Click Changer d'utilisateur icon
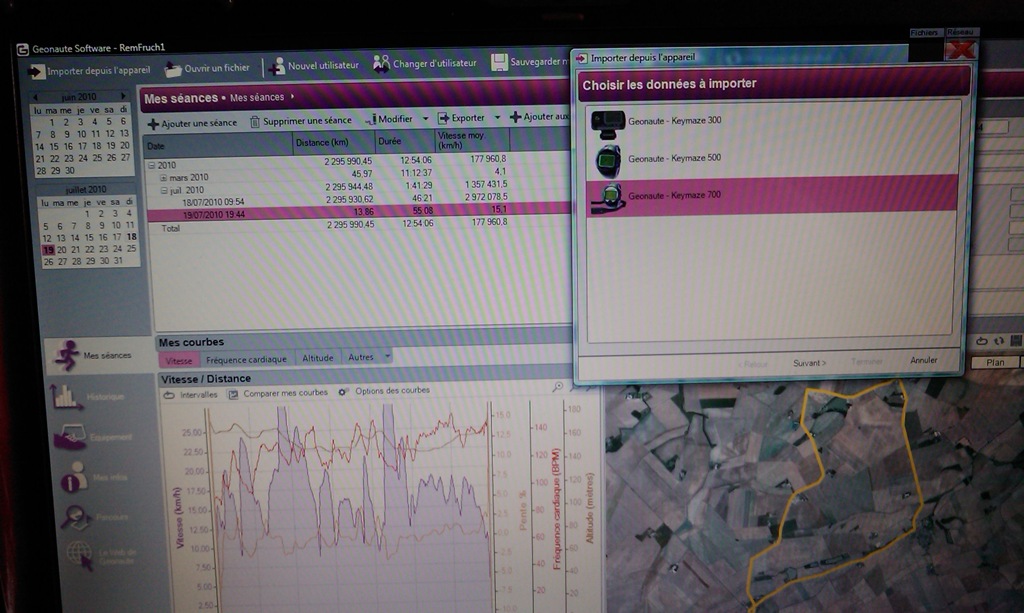 tap(381, 64)
